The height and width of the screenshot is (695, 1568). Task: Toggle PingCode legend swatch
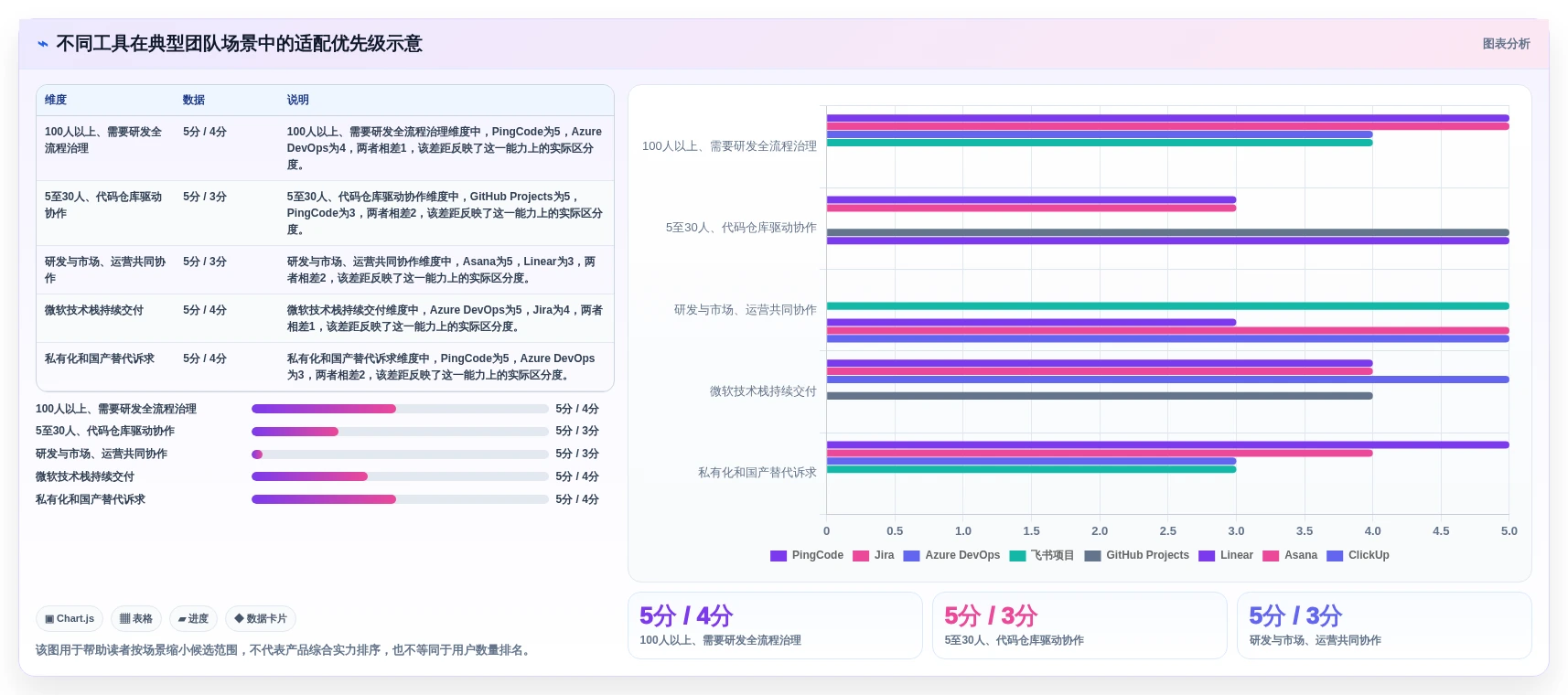click(779, 556)
